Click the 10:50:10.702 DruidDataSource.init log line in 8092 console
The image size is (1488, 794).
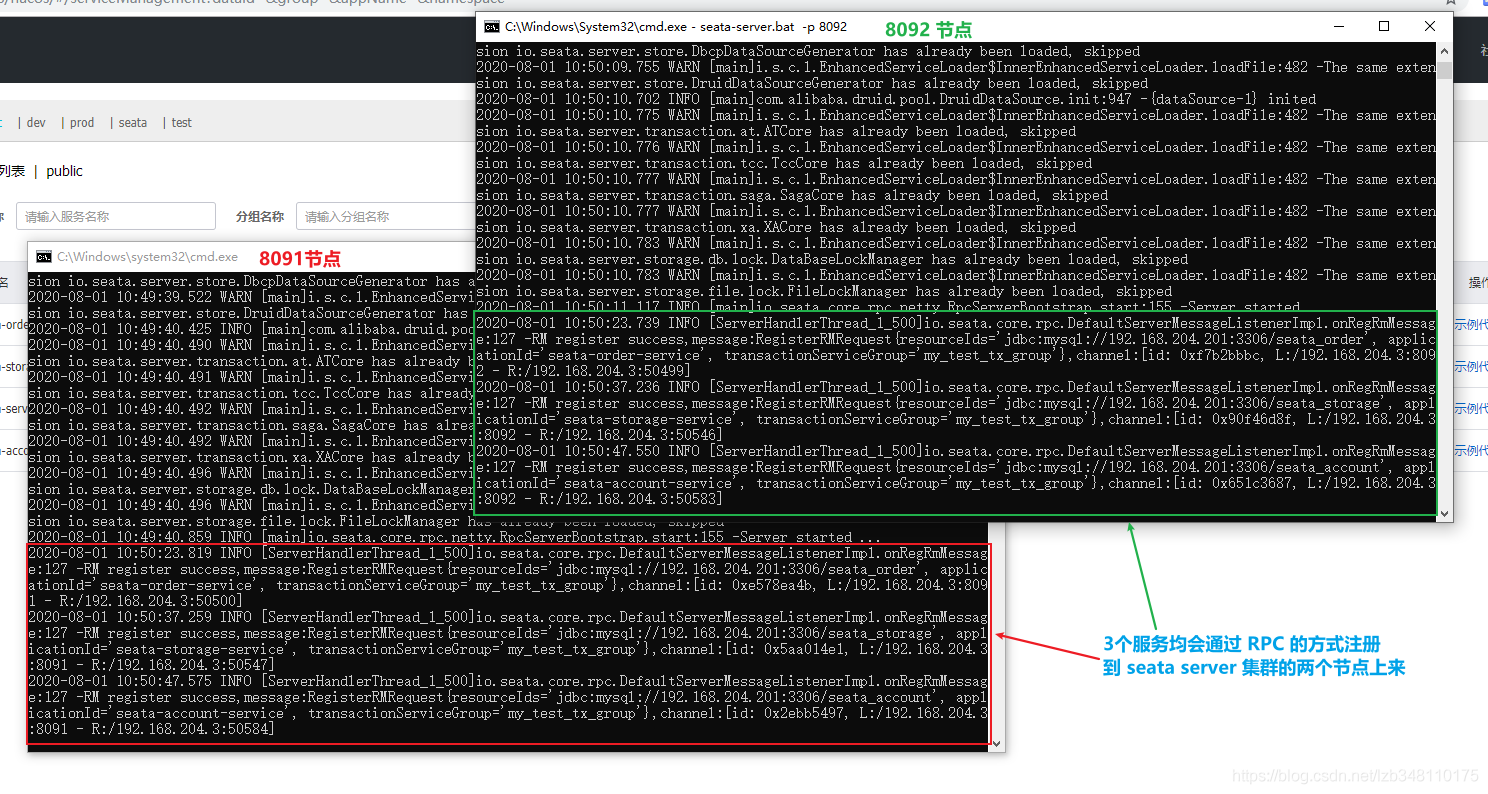pyautogui.click(x=896, y=99)
